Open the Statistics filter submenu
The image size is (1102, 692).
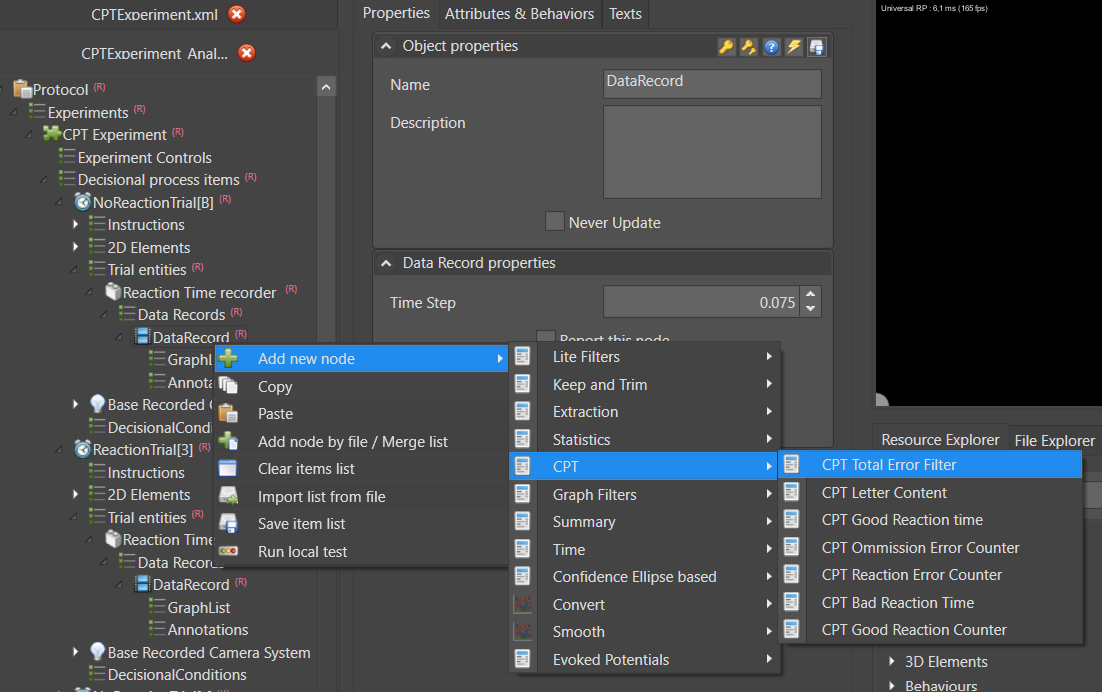click(x=581, y=440)
